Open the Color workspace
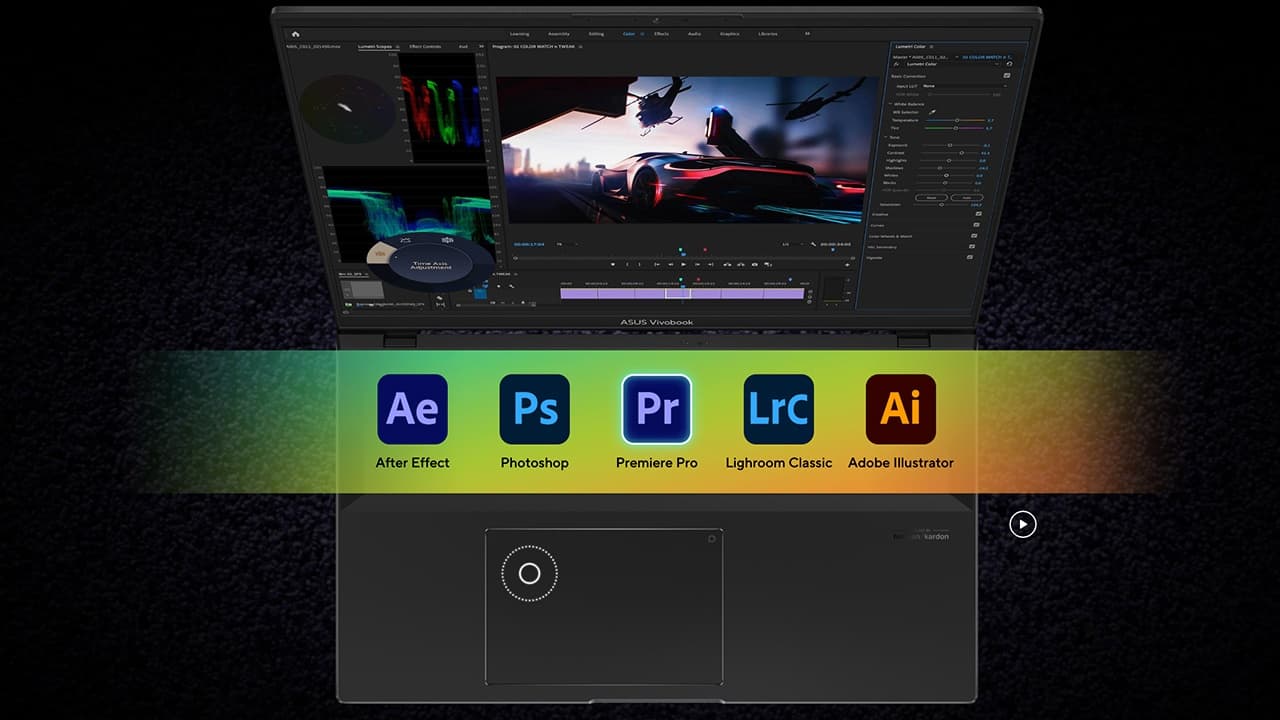Image resolution: width=1280 pixels, height=720 pixels. click(629, 34)
